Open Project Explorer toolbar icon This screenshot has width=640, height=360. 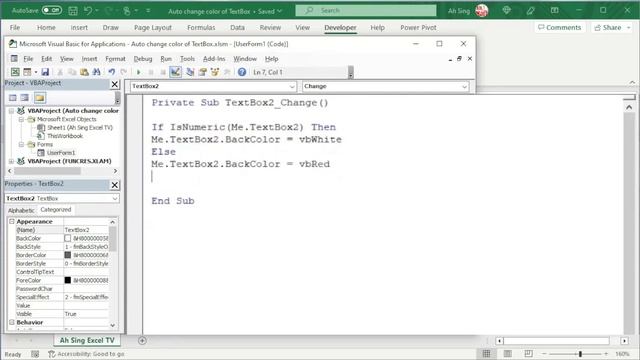[190, 72]
